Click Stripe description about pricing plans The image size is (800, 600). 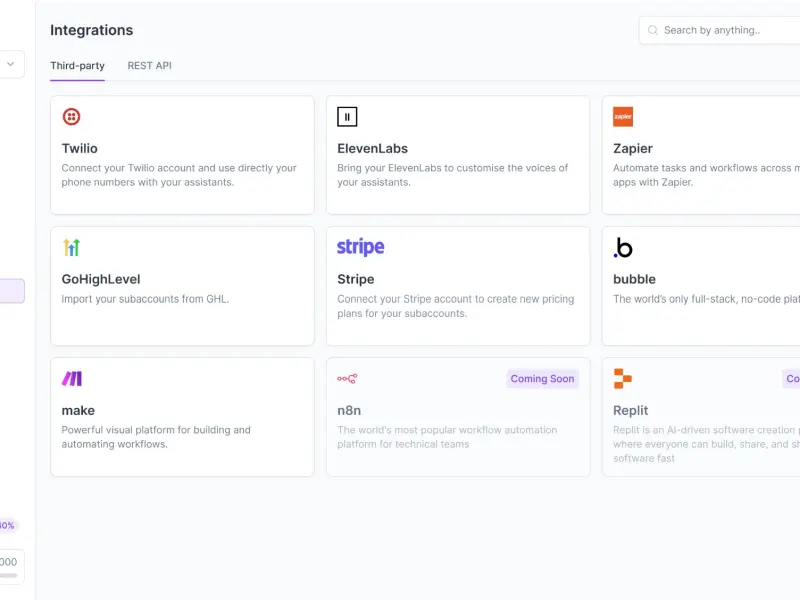pos(456,306)
